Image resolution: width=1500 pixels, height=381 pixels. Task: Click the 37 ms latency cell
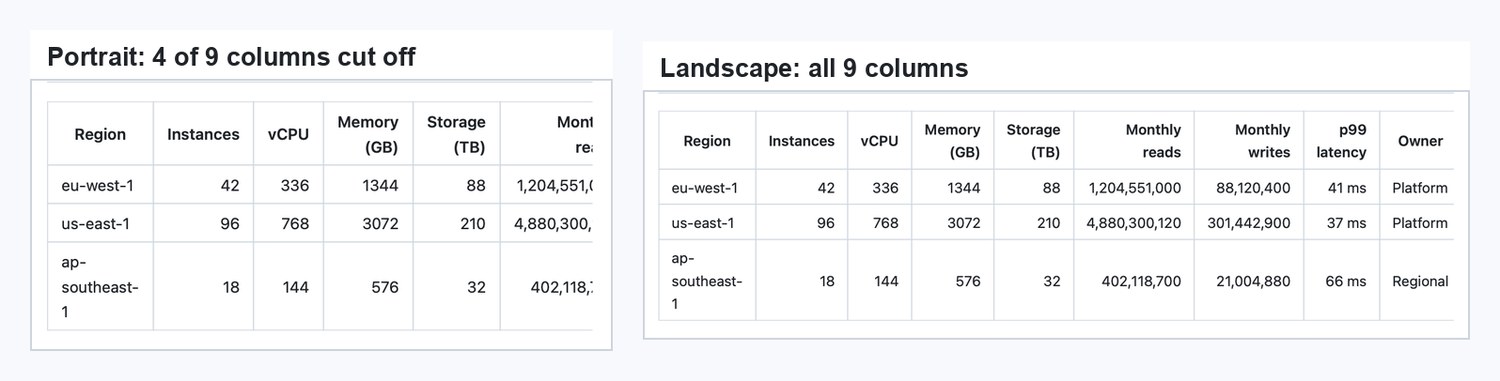(1341, 223)
